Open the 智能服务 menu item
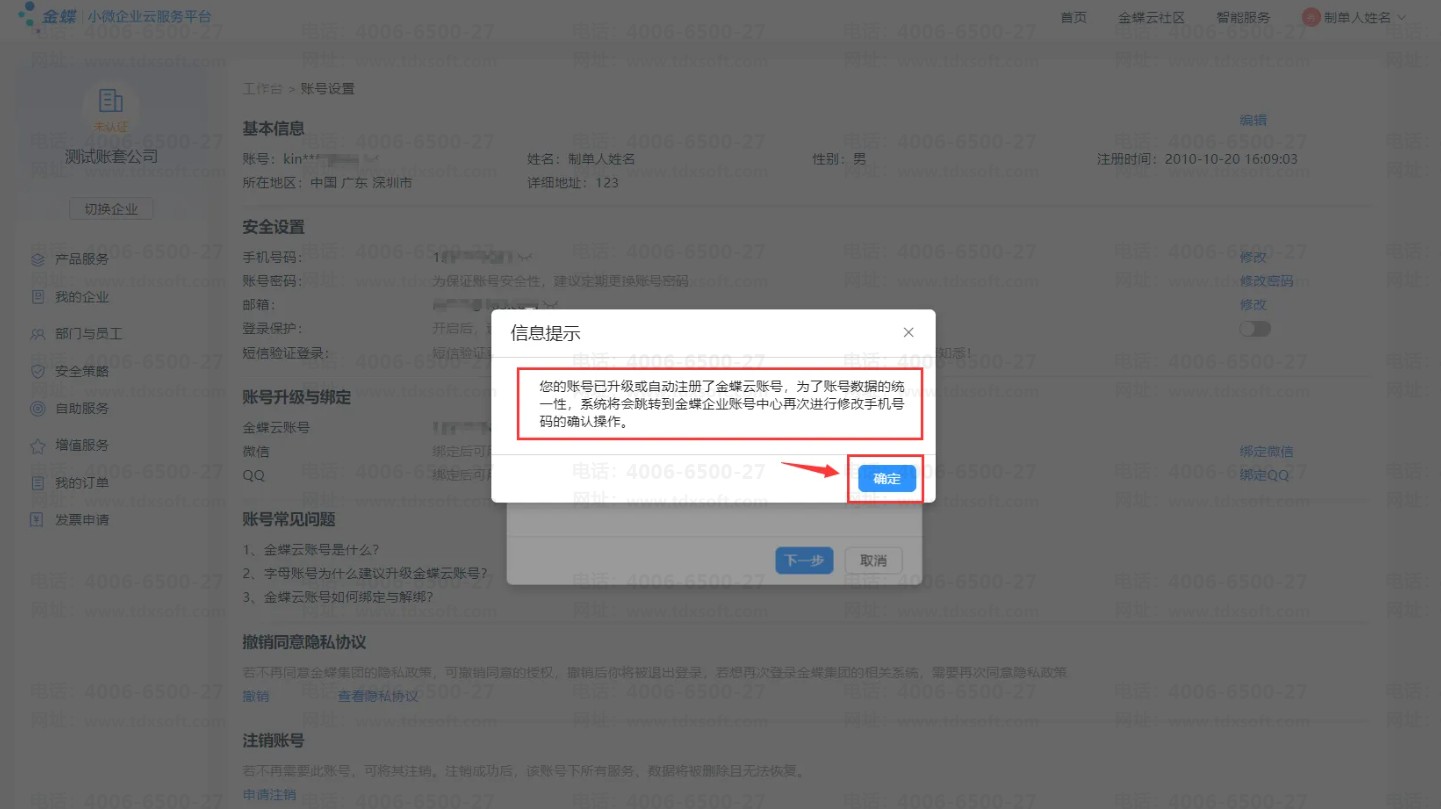This screenshot has width=1441, height=809. 1243,17
